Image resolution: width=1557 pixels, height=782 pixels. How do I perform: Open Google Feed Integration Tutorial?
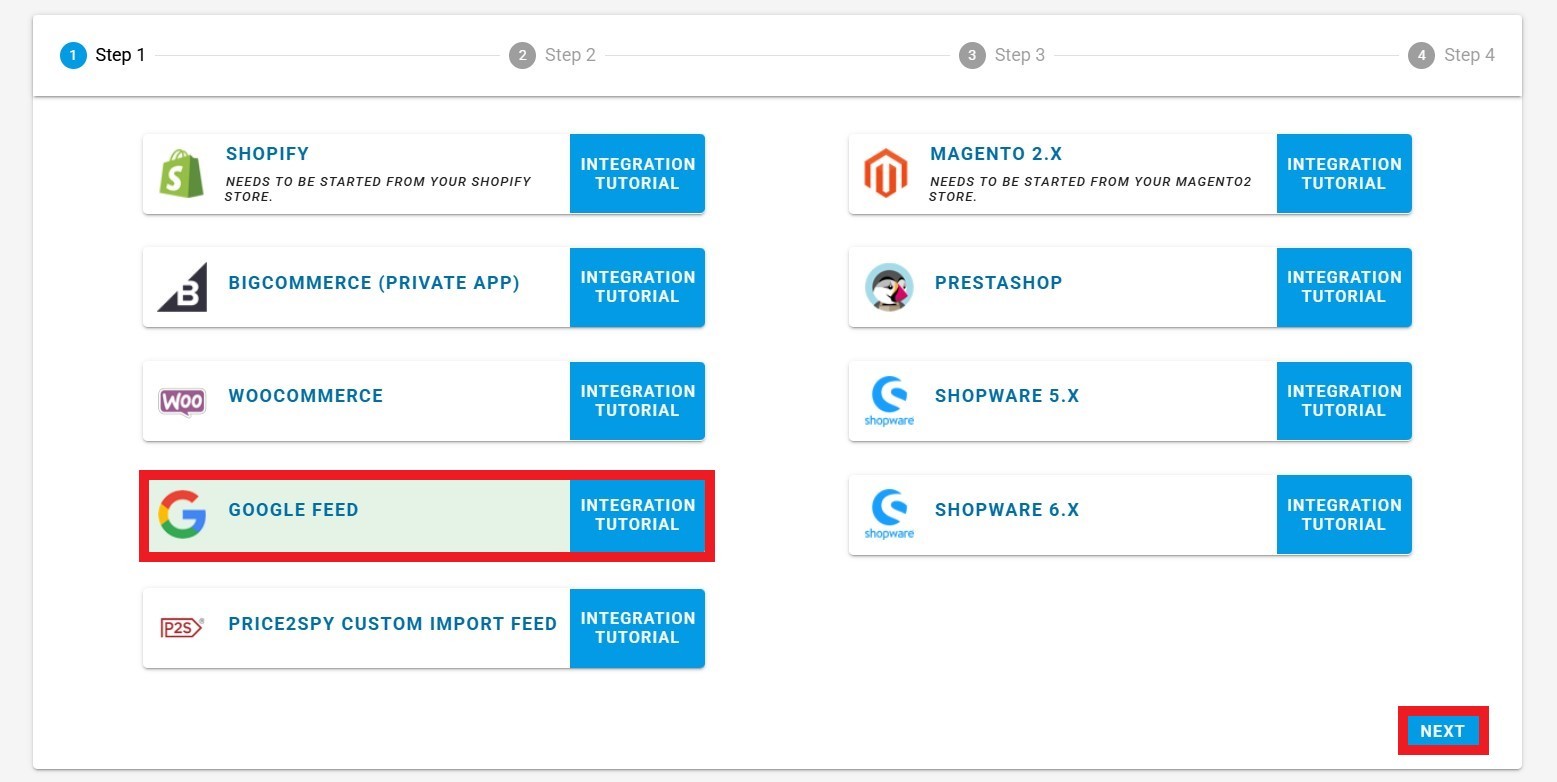click(x=637, y=515)
